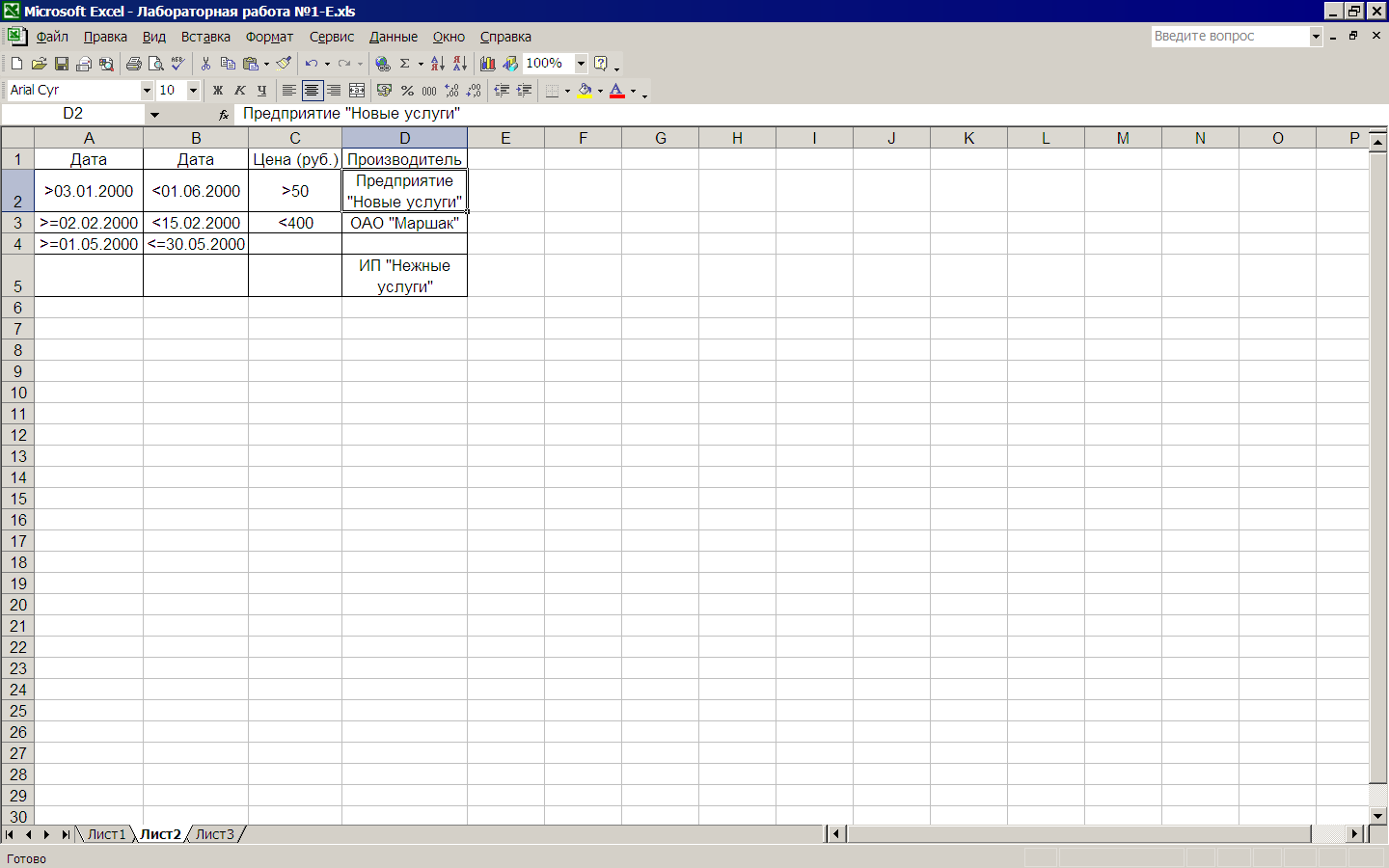Paste clipboard contents
The height and width of the screenshot is (868, 1389).
click(x=251, y=64)
